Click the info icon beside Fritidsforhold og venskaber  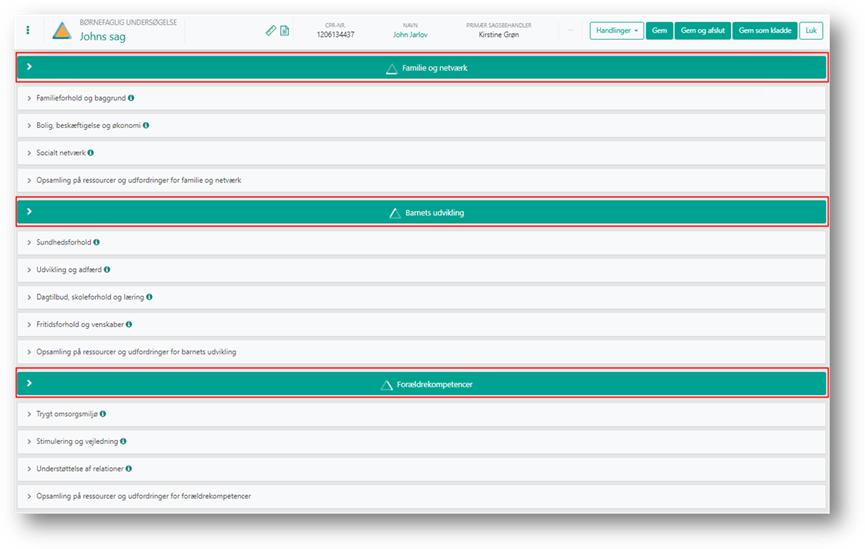click(x=129, y=324)
